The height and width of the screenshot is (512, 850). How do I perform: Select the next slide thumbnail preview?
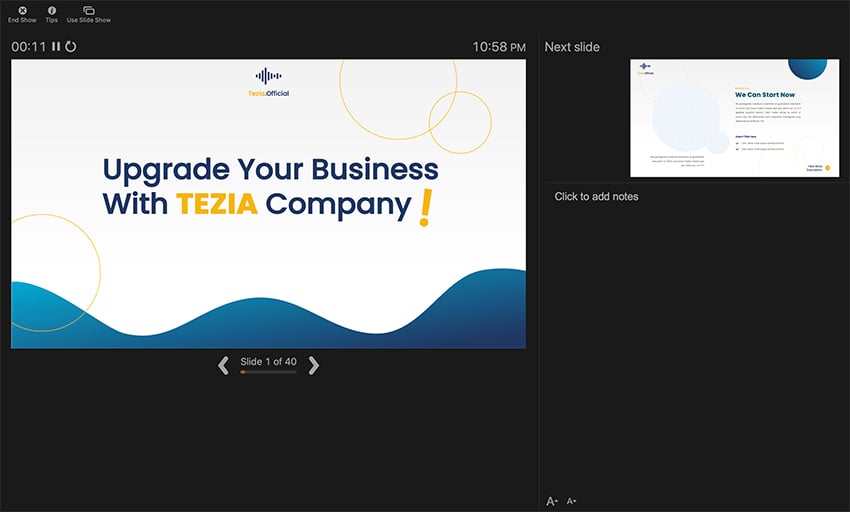pos(734,118)
